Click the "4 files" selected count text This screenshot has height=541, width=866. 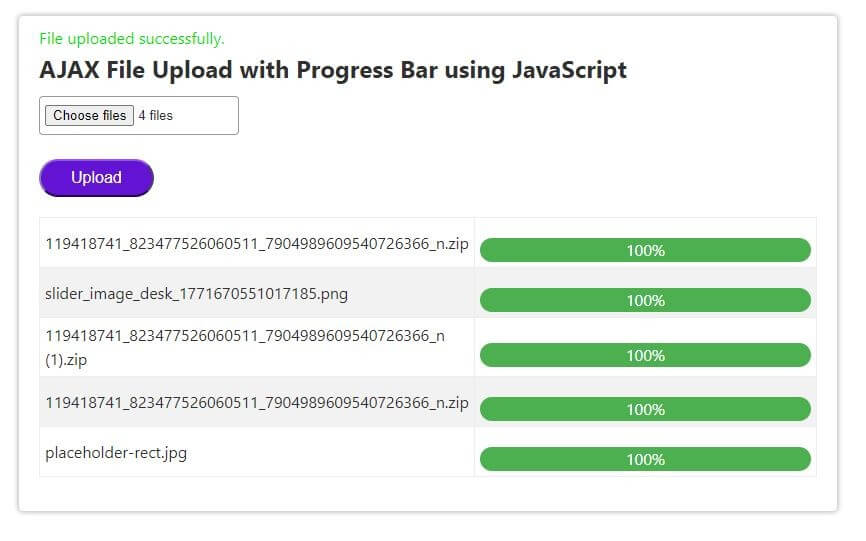(156, 116)
